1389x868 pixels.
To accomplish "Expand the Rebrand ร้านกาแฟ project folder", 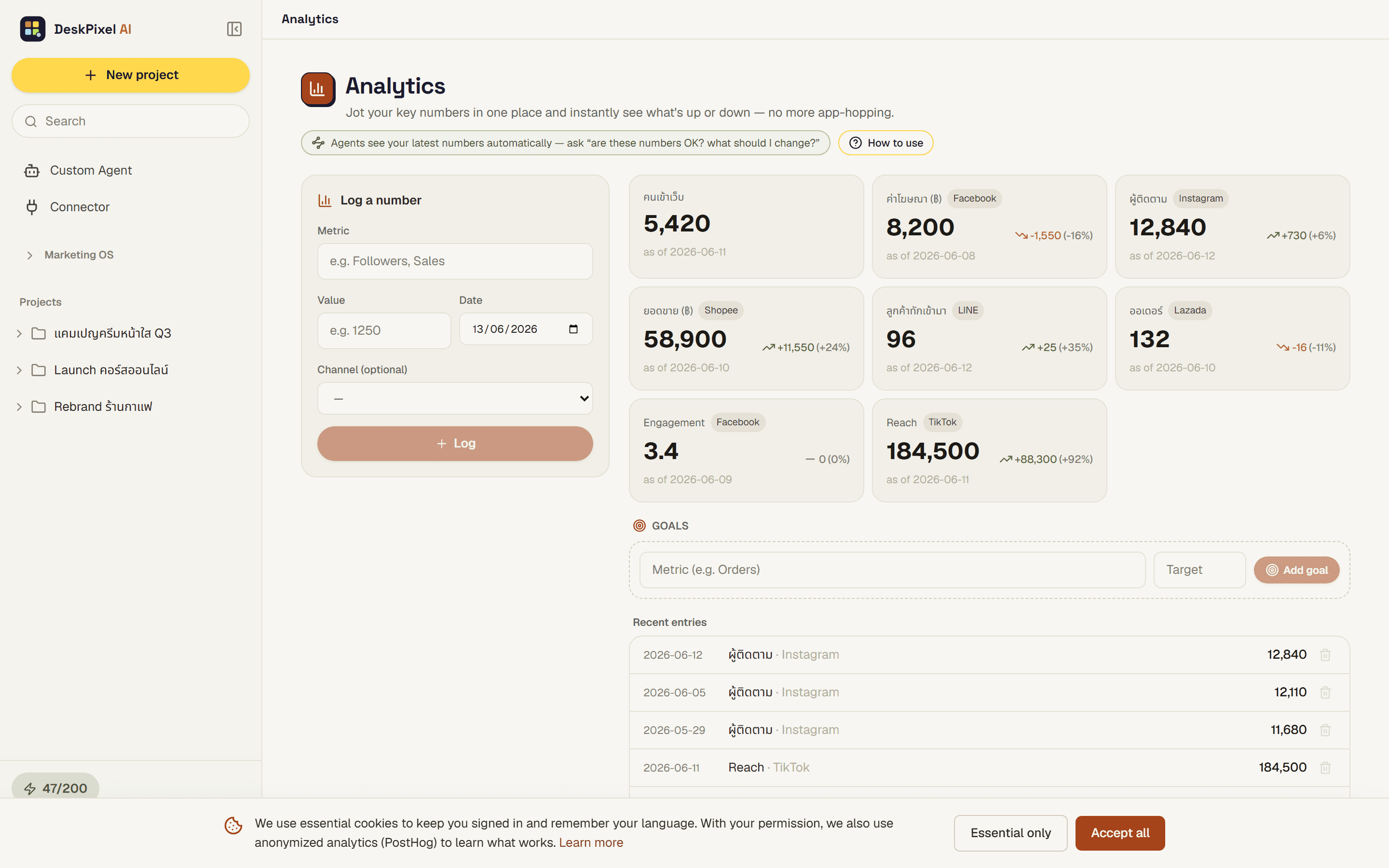I will [x=103, y=407].
